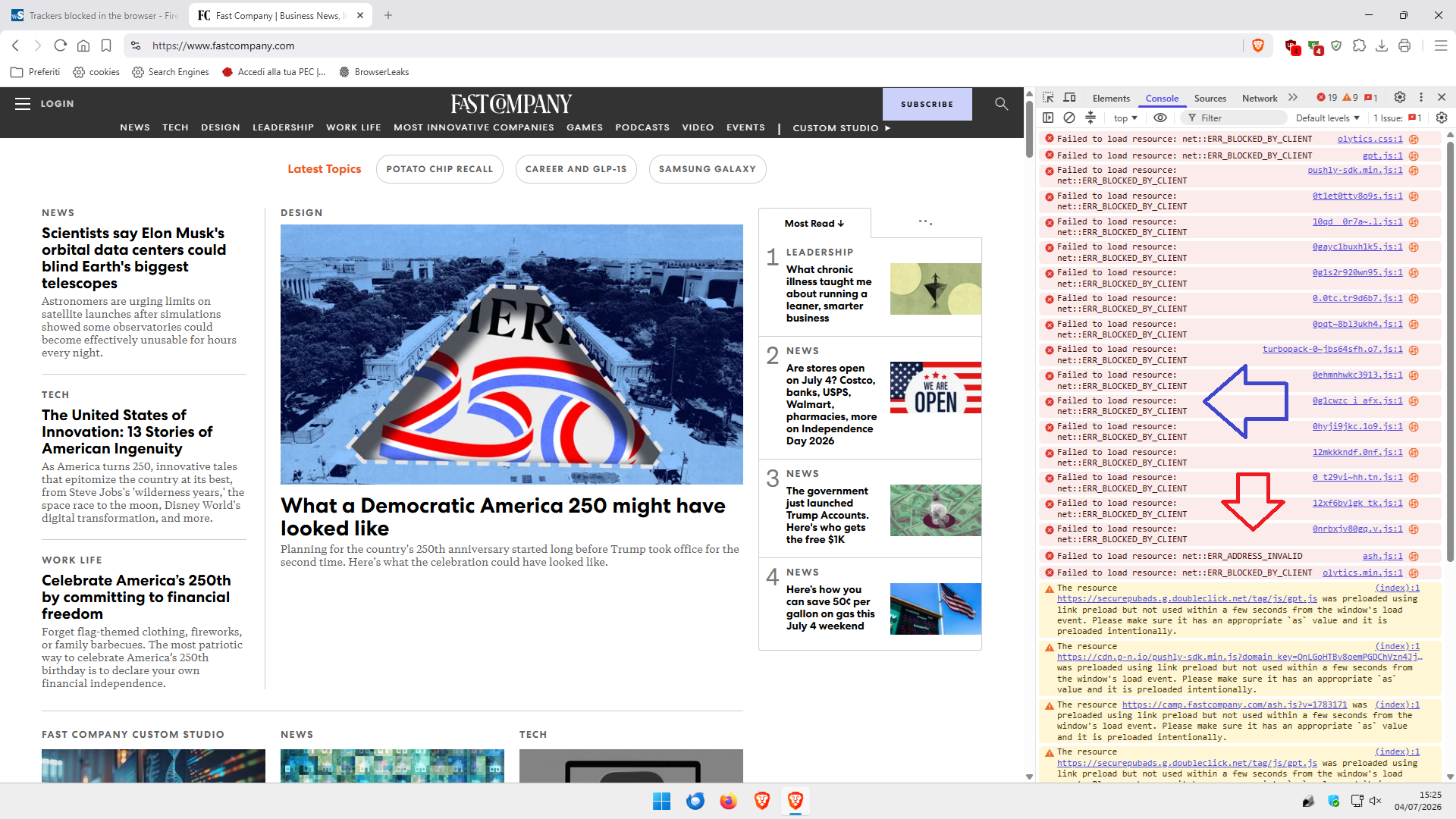Expand more DevTools tabs with the chevron
The height and width of the screenshot is (819, 1456).
(x=1293, y=98)
